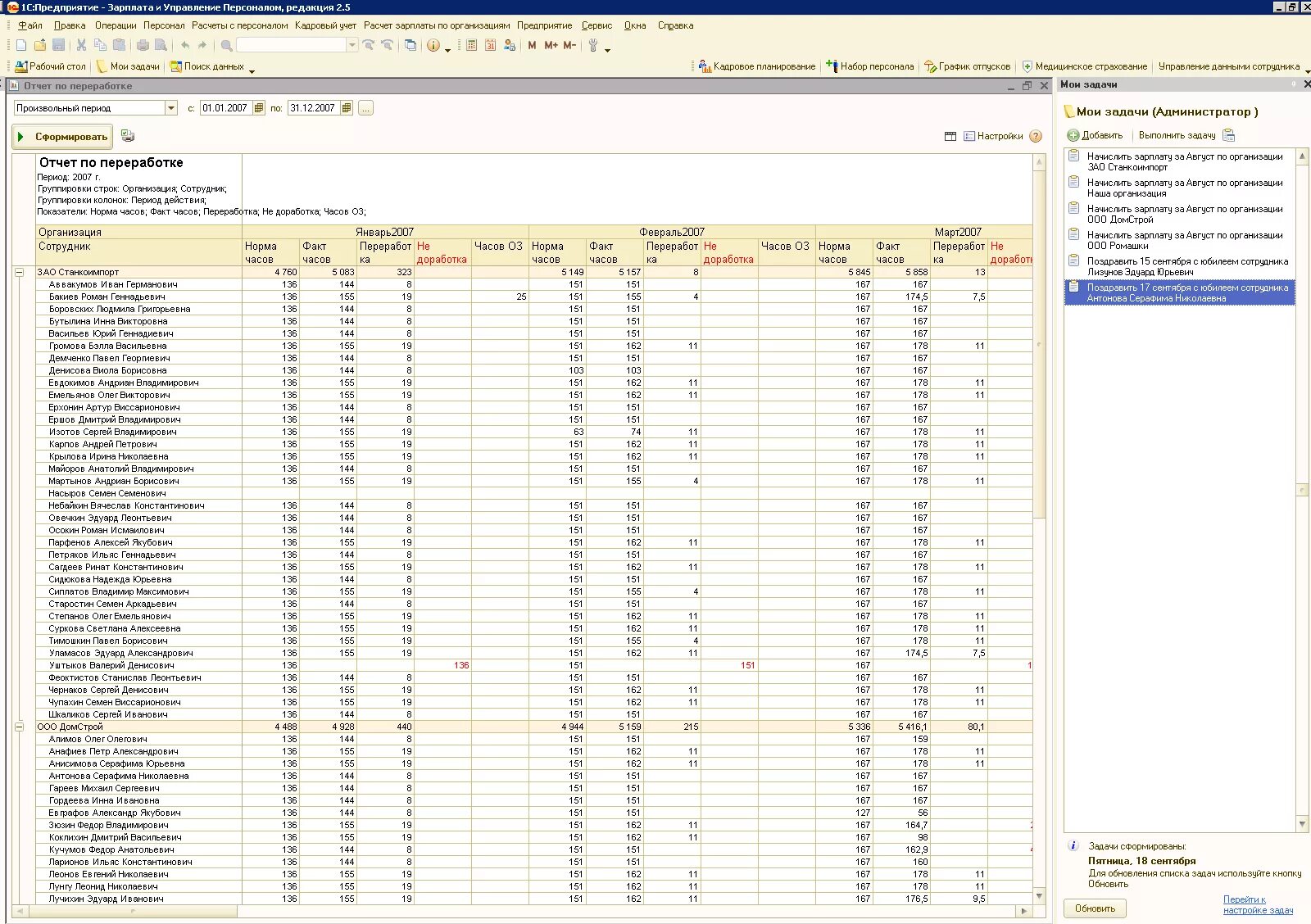Viewport: 1311px width, 924px height.
Task: Click the Print preview icon
Action: [161, 46]
